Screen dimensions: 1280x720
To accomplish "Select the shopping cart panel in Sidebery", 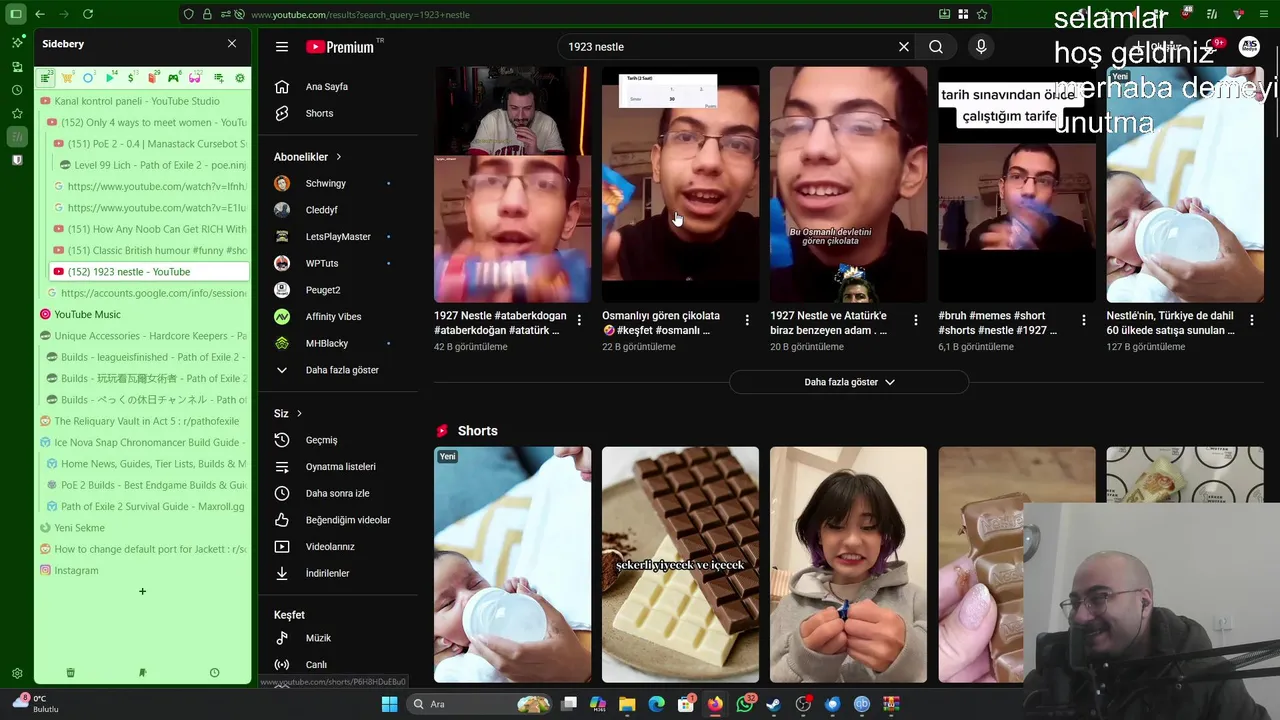I will pyautogui.click(x=67, y=78).
